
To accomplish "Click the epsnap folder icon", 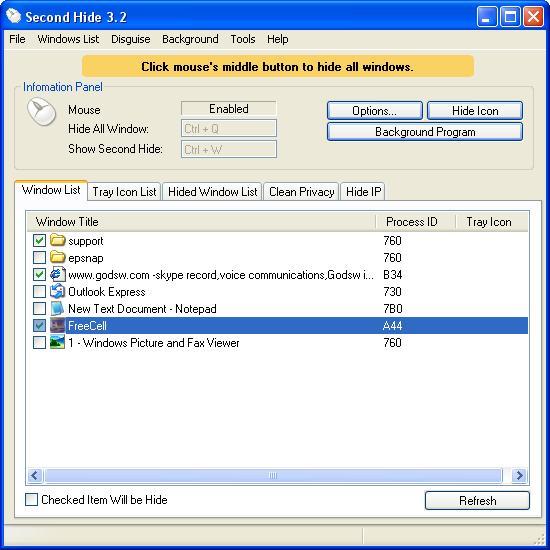I will pos(58,257).
